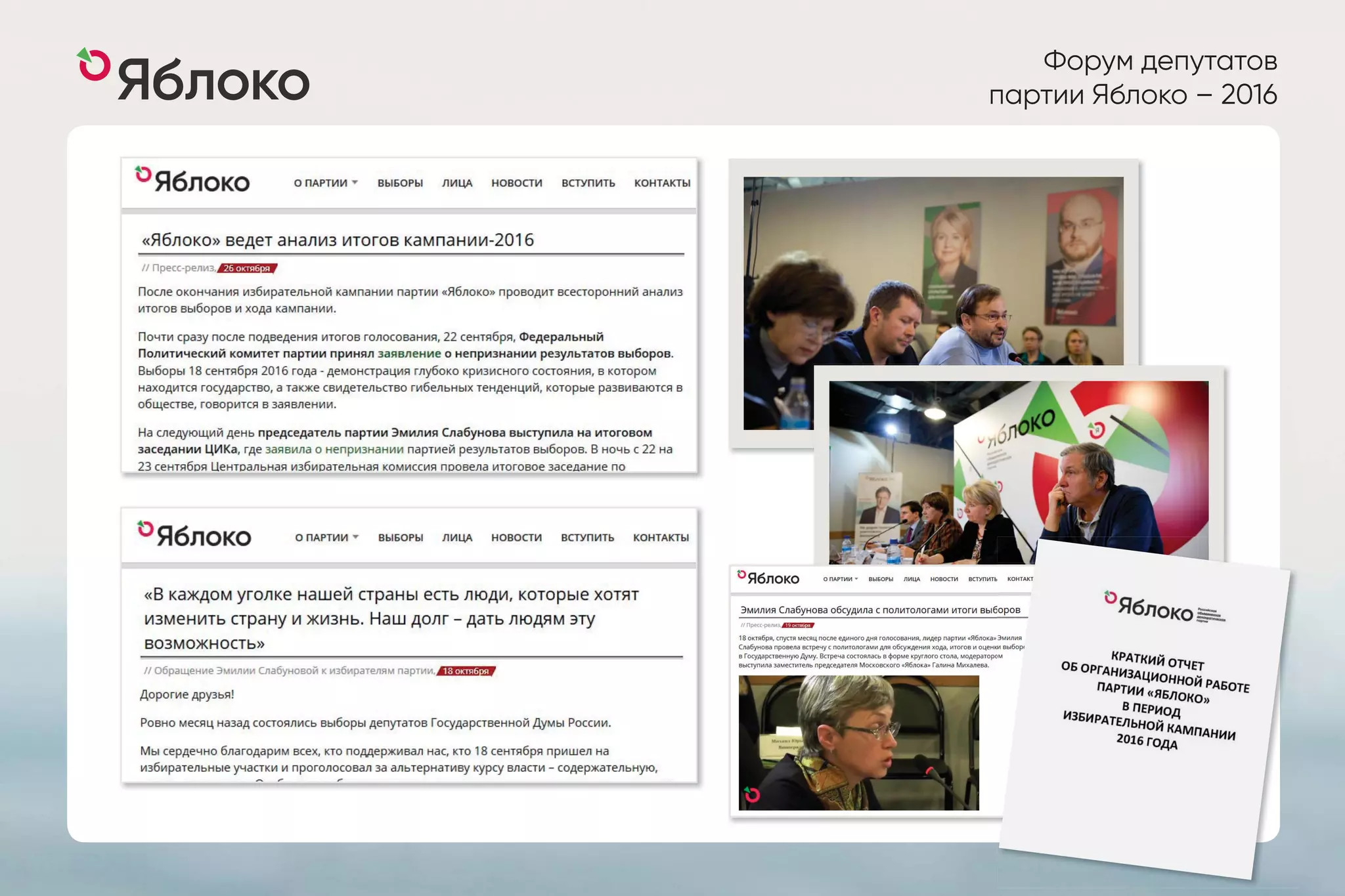The width and height of the screenshot is (1345, 896).
Task: Select ЛИЦА in lower article navbar
Action: click(x=457, y=538)
